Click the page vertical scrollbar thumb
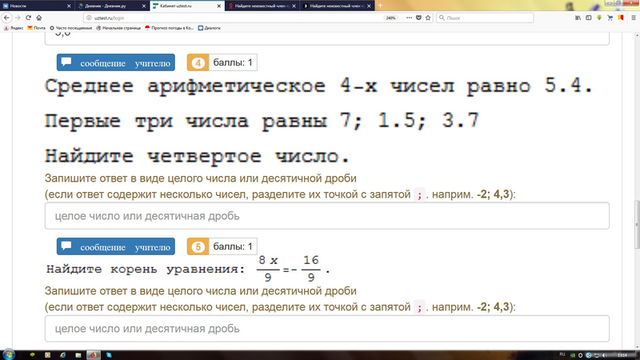The width and height of the screenshot is (640, 360). coord(637,224)
